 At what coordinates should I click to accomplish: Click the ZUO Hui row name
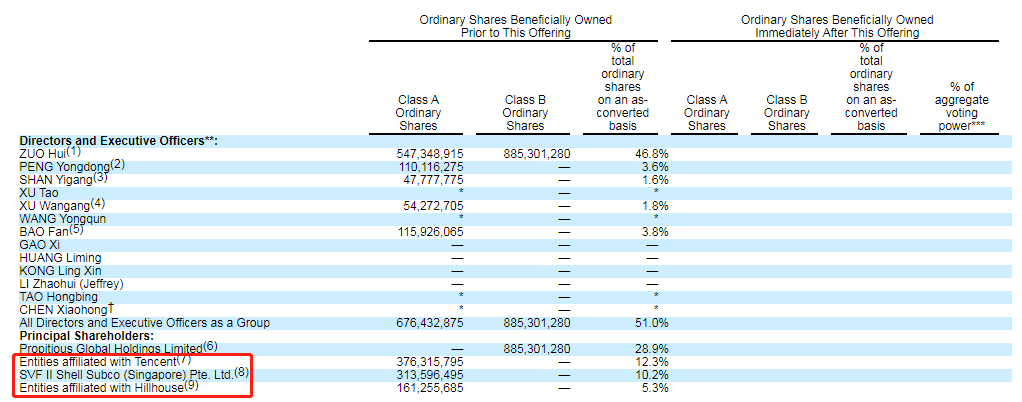point(50,153)
